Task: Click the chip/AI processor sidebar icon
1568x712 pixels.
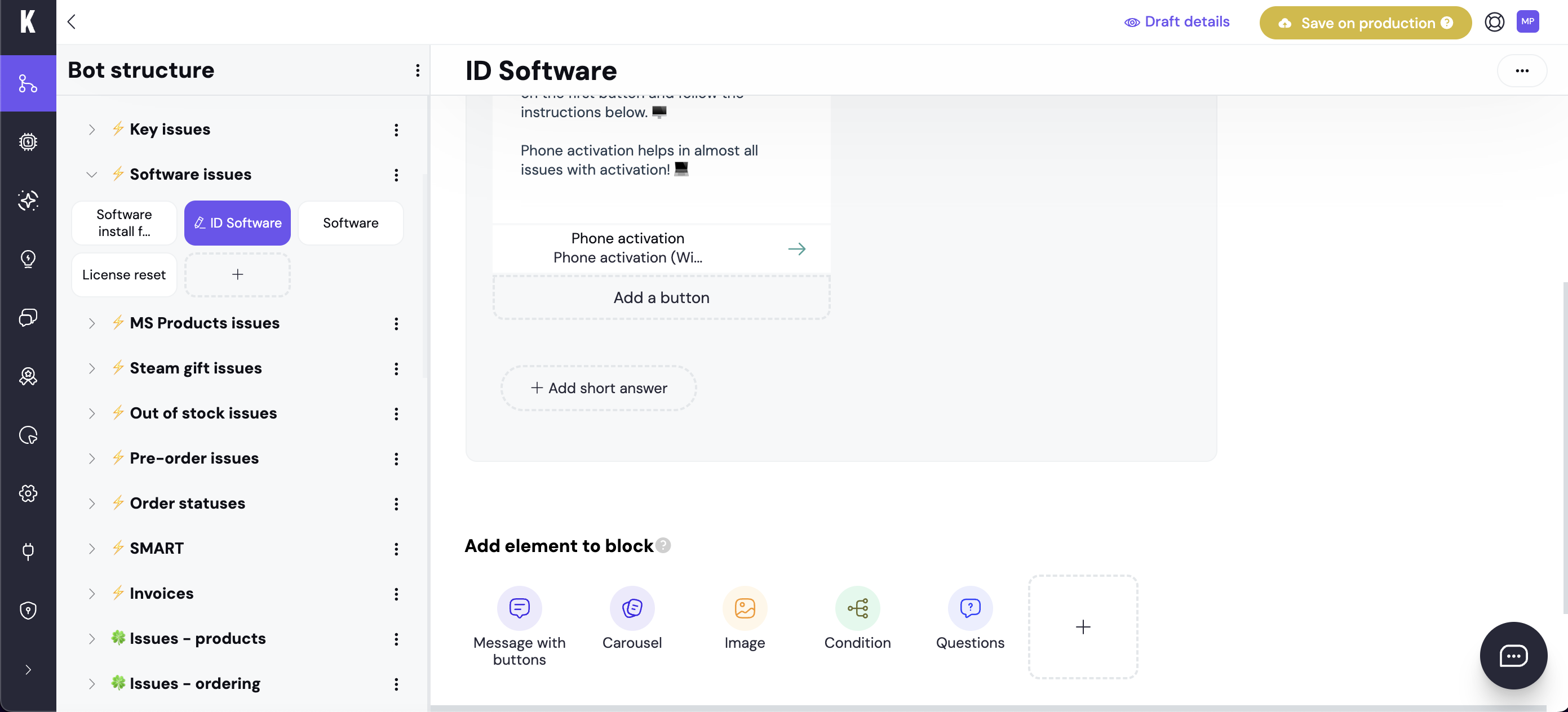Action: click(28, 142)
